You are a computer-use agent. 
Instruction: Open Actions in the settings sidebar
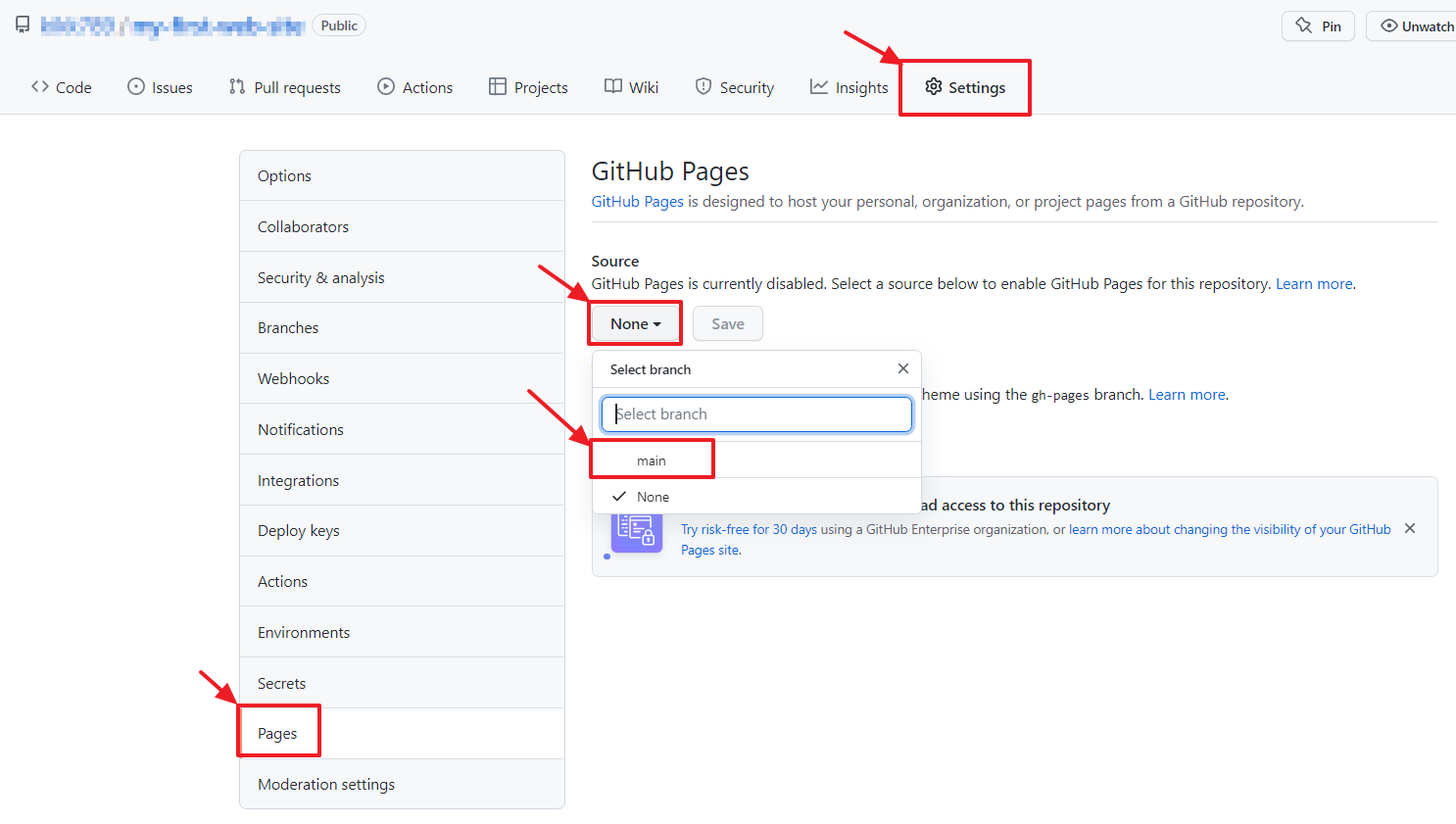pos(402,582)
